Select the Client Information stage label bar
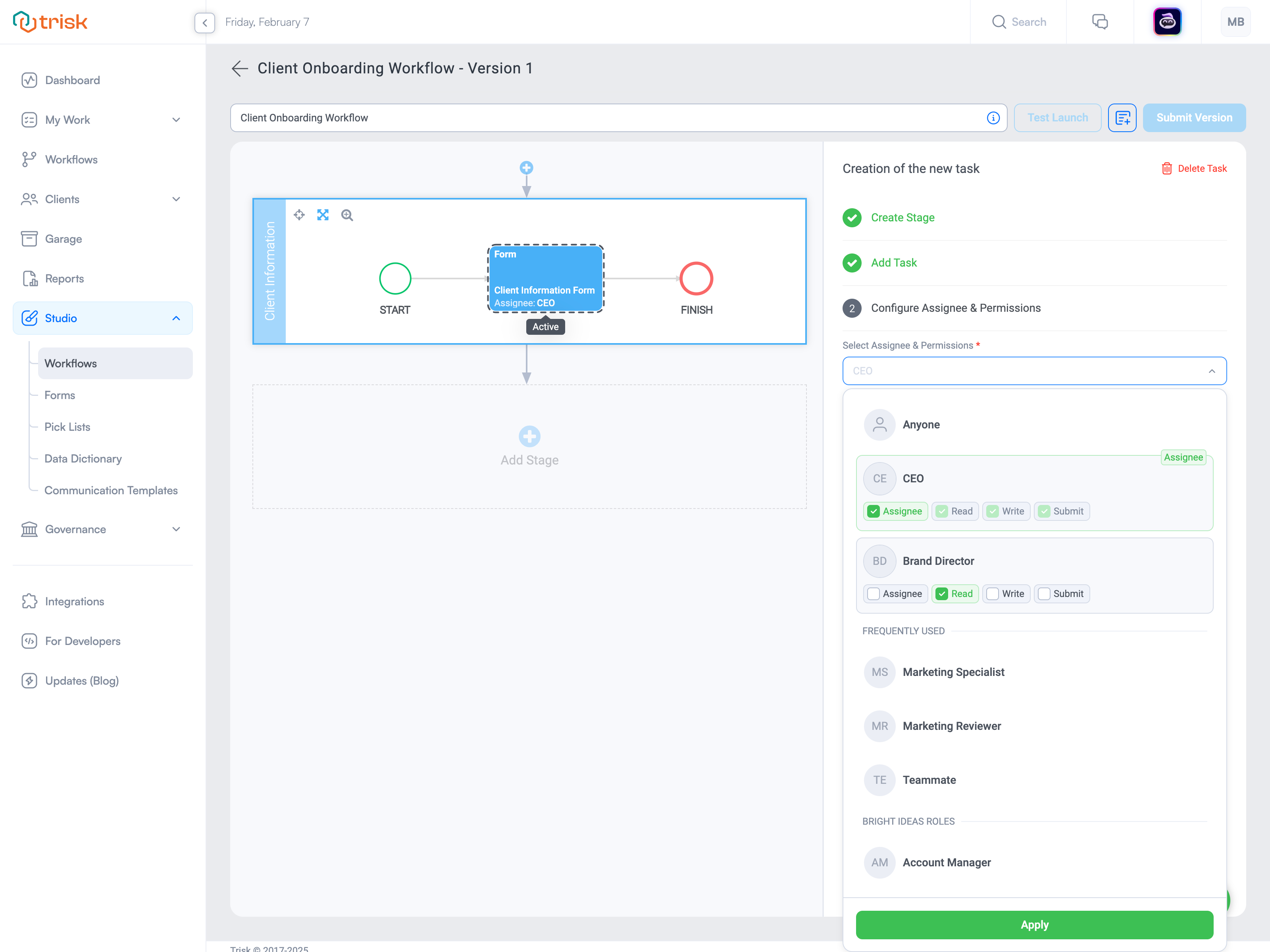This screenshot has height=952, width=1270. point(269,271)
